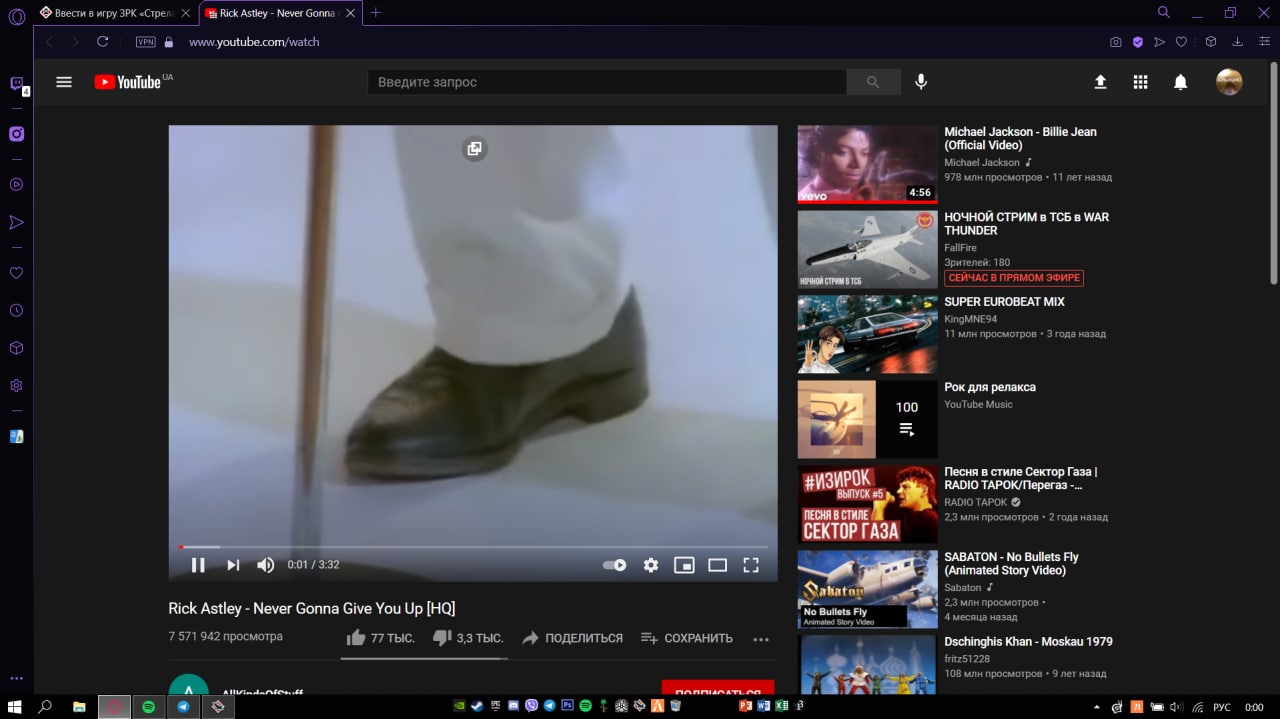Image resolution: width=1280 pixels, height=719 pixels.
Task: Open Twitch in the Opera sidebar
Action: coord(17,85)
